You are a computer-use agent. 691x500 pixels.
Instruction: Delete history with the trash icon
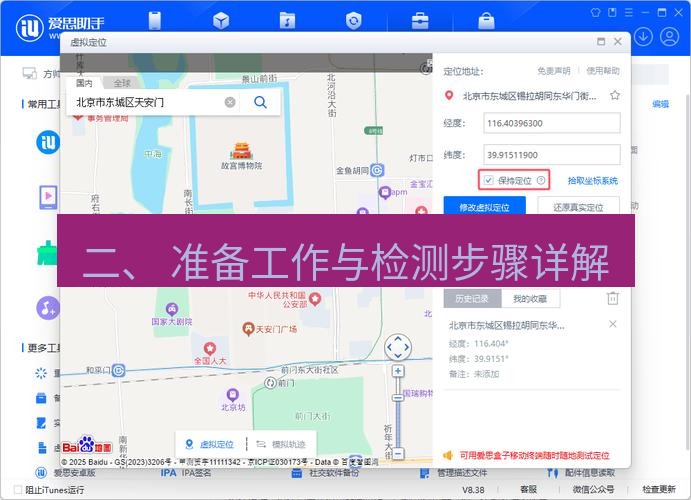coord(613,298)
